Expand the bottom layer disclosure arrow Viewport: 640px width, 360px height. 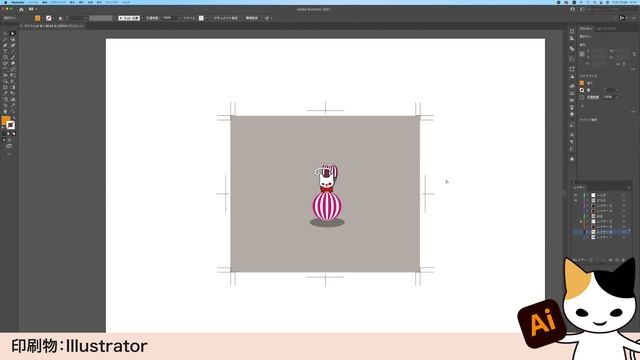588,237
